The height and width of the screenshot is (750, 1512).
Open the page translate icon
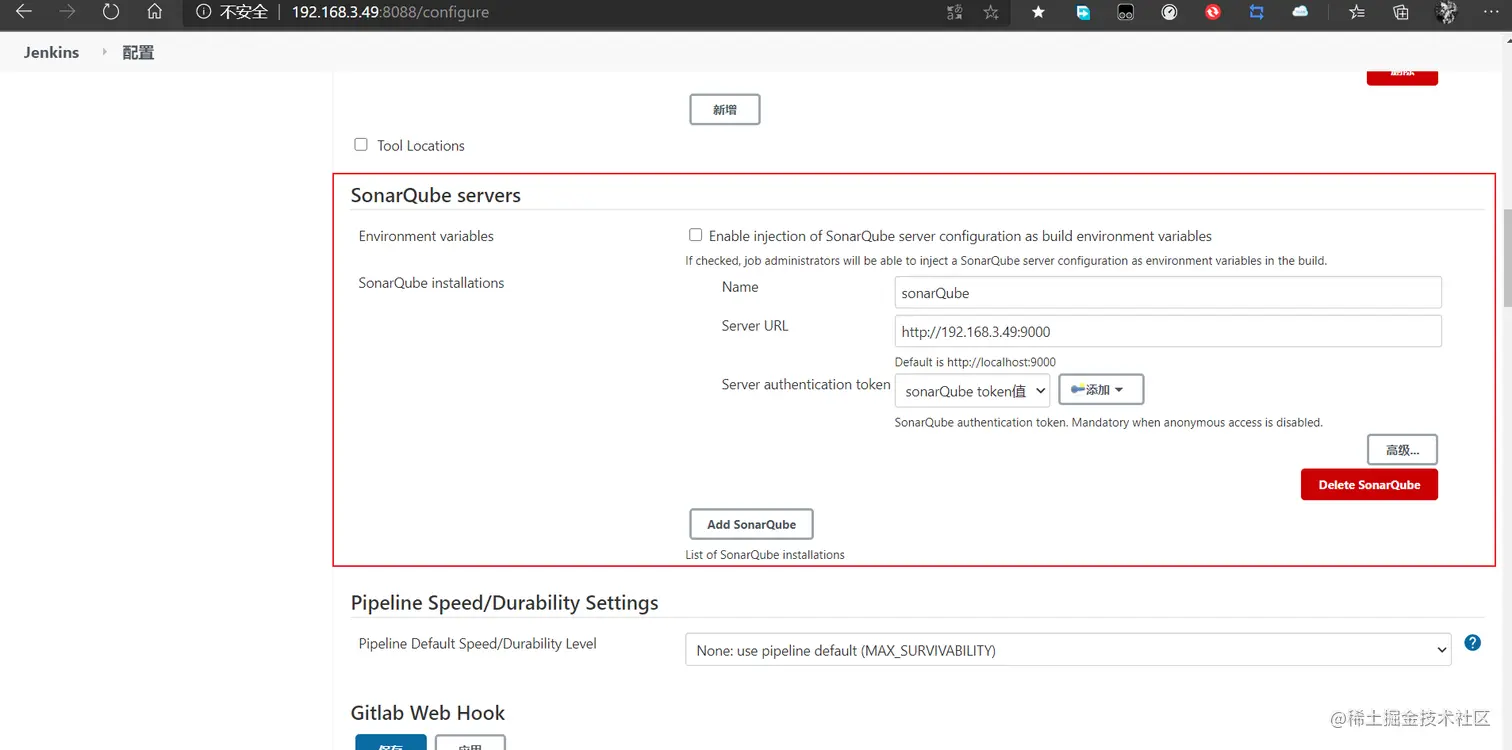(x=954, y=12)
